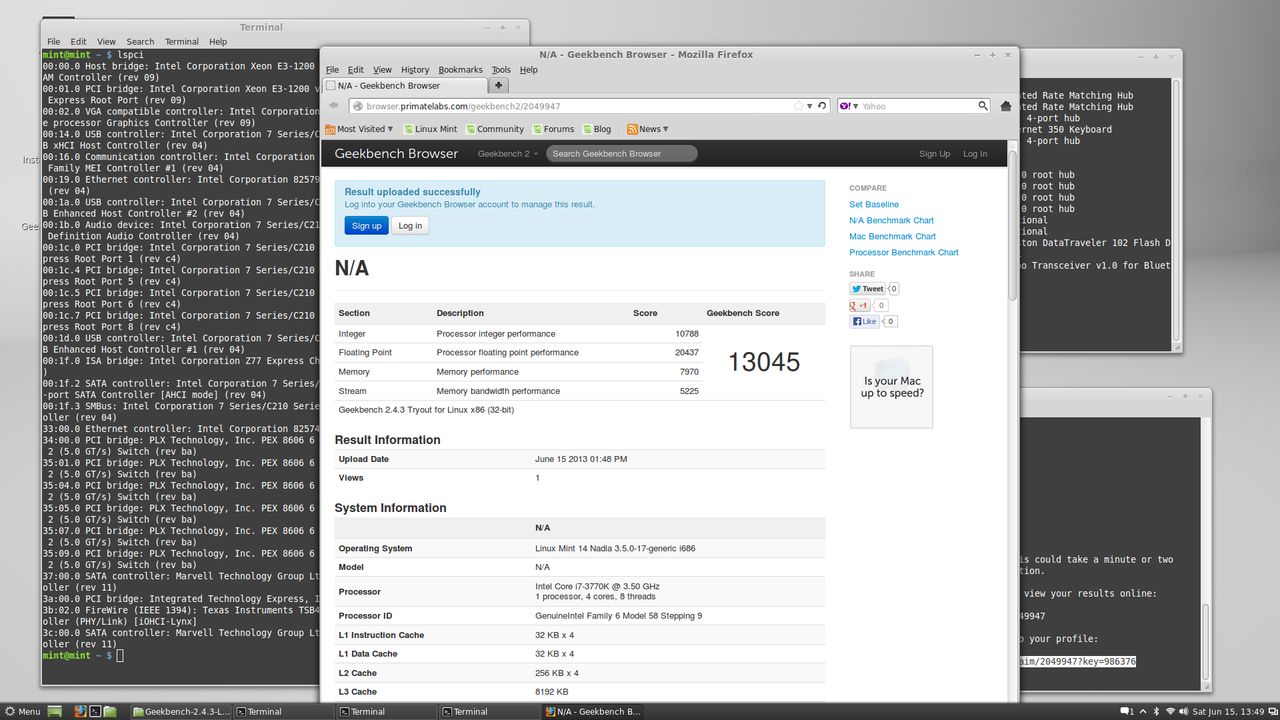This screenshot has width=1280, height=720.
Task: Open Firefox History menu
Action: coord(415,70)
